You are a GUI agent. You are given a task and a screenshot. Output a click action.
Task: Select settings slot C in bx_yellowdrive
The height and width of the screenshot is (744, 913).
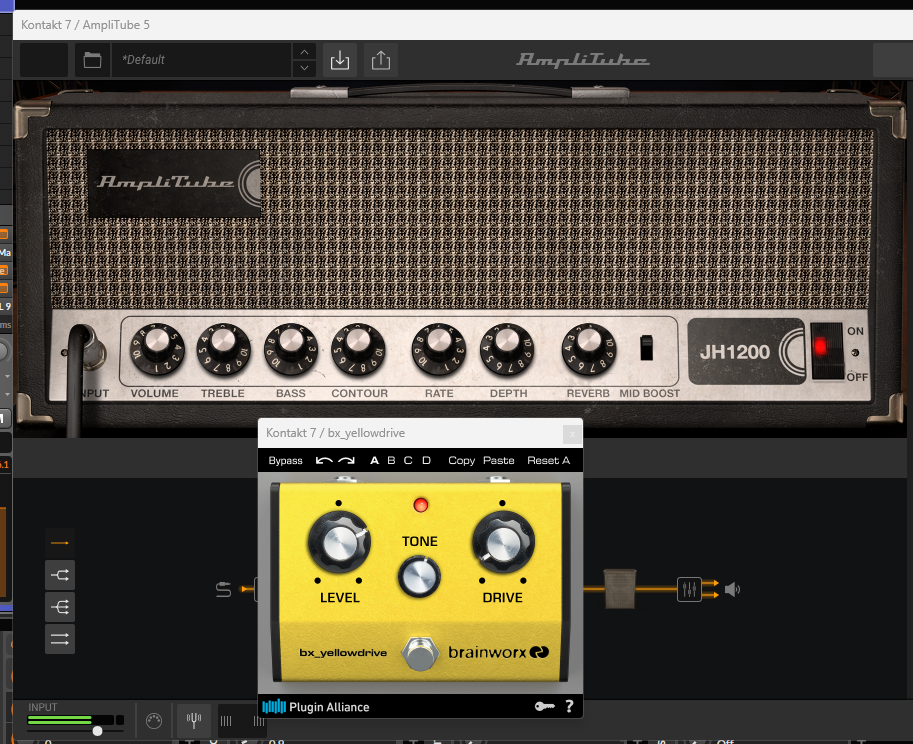(408, 460)
